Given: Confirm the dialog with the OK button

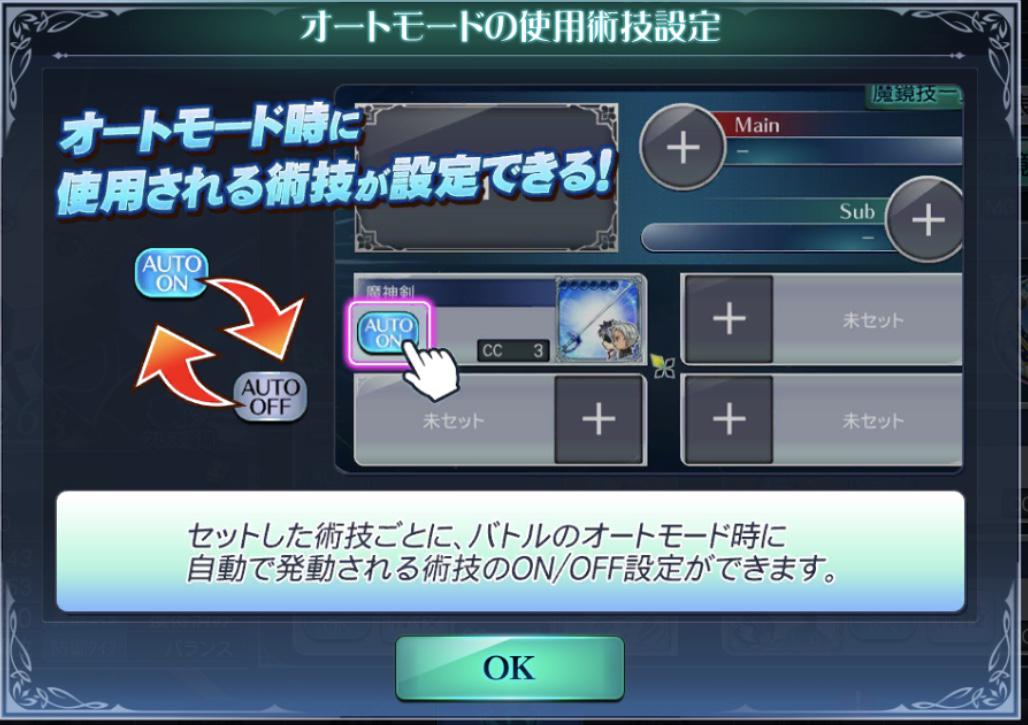Looking at the screenshot, I should click(x=509, y=668).
